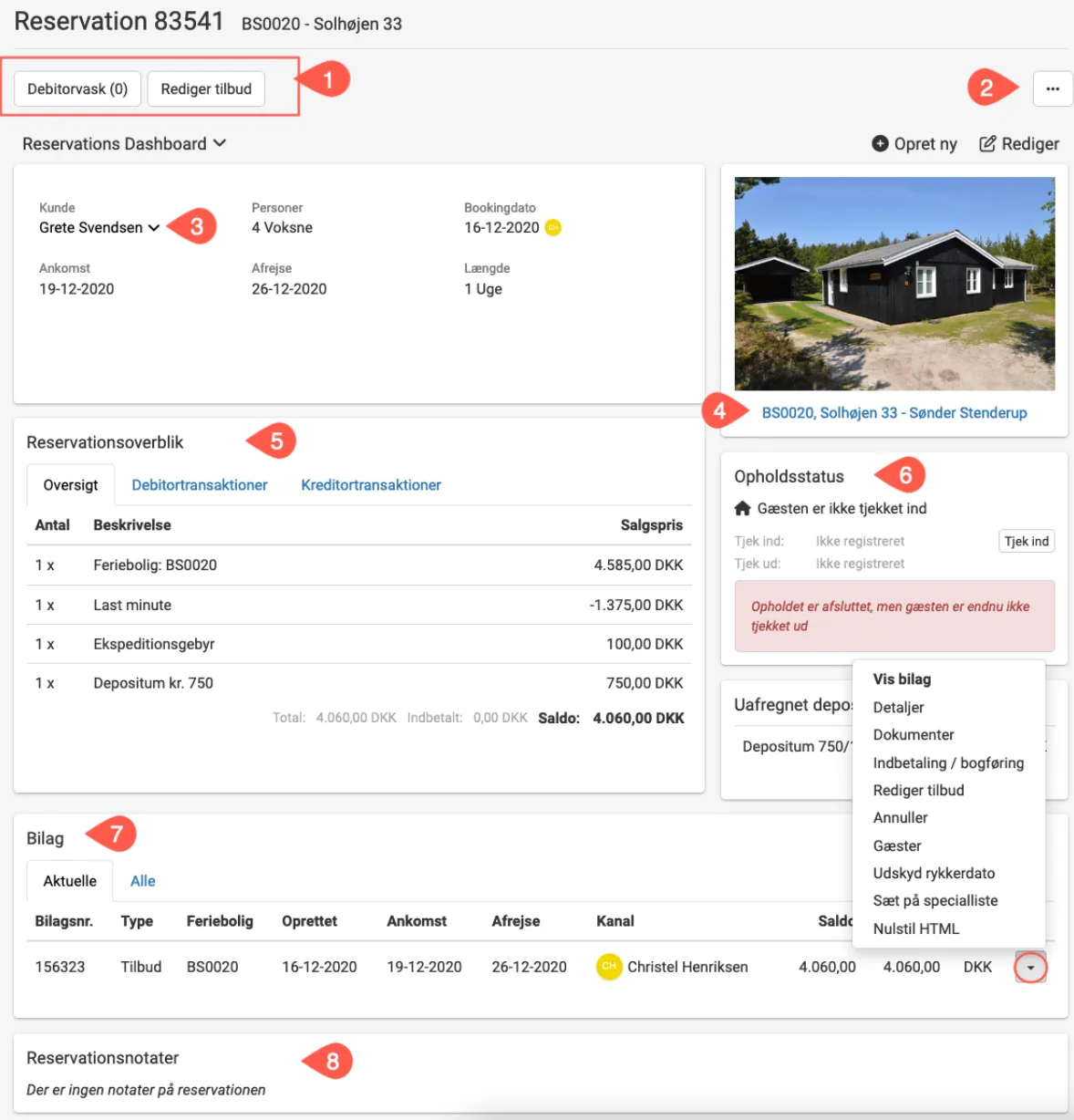The image size is (1074, 1120).
Task: Open the three-dots more options menu
Action: [x=1052, y=89]
